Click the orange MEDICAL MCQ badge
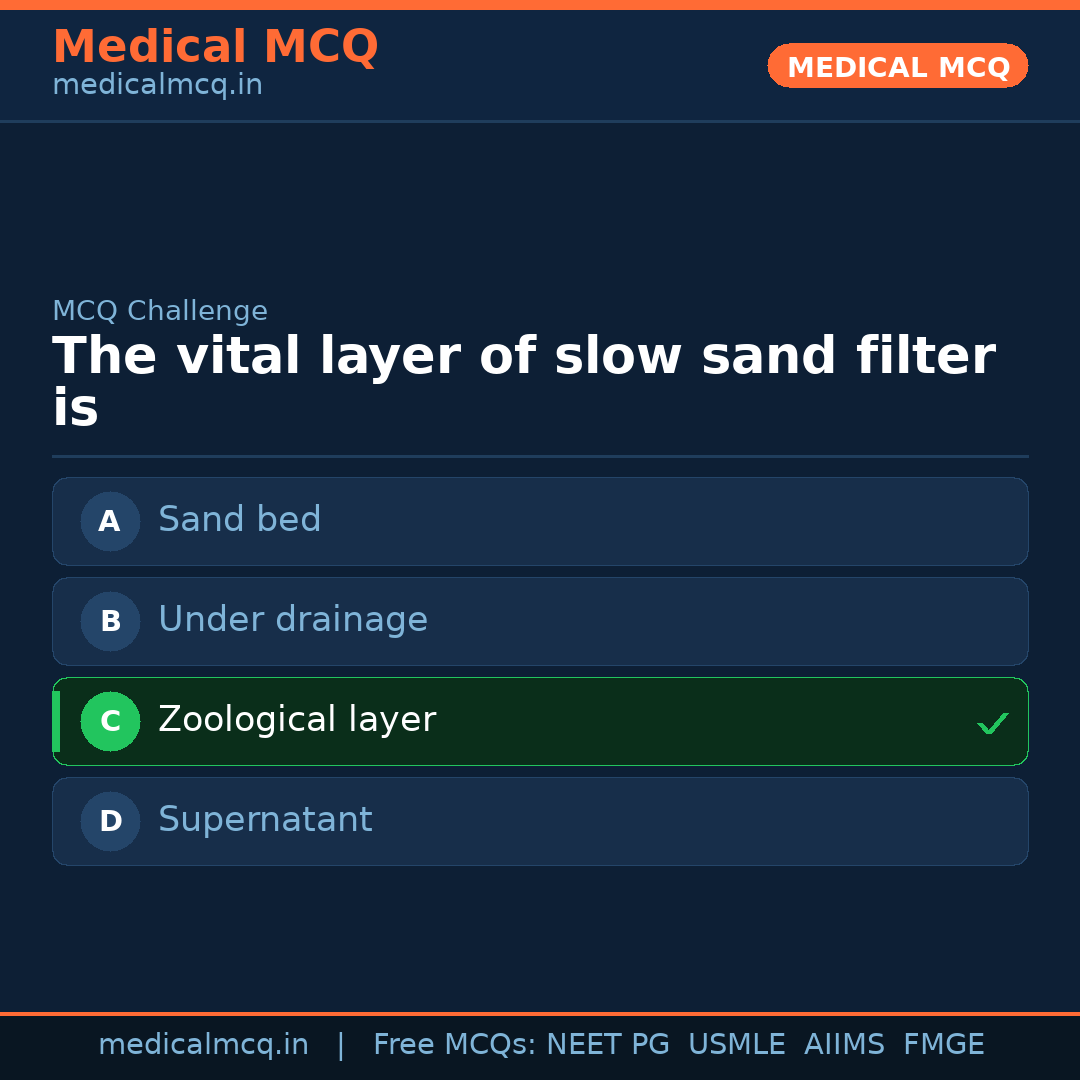Screen dimensions: 1080x1080 897,66
